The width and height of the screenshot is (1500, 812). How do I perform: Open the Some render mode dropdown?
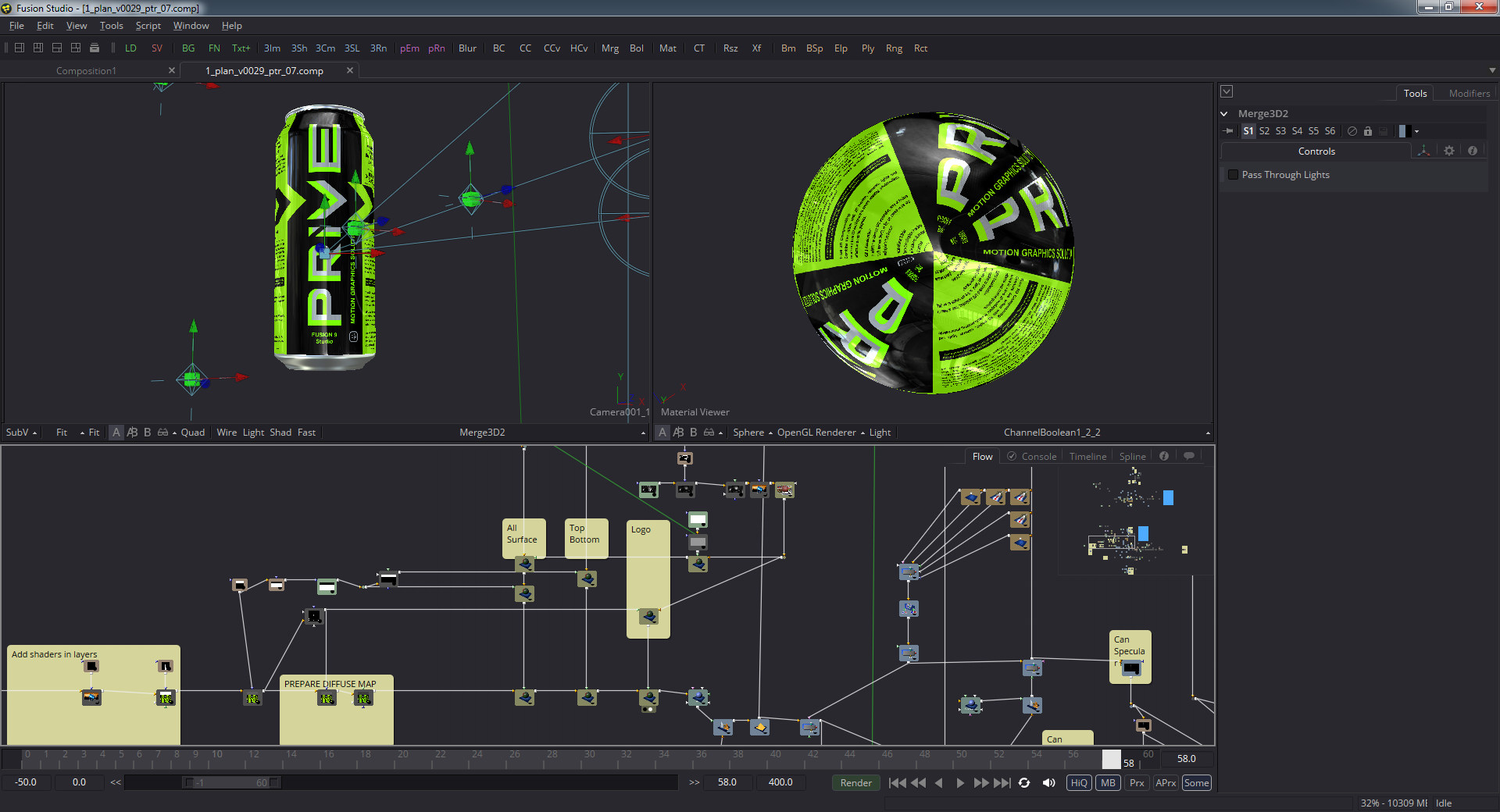coord(1196,782)
